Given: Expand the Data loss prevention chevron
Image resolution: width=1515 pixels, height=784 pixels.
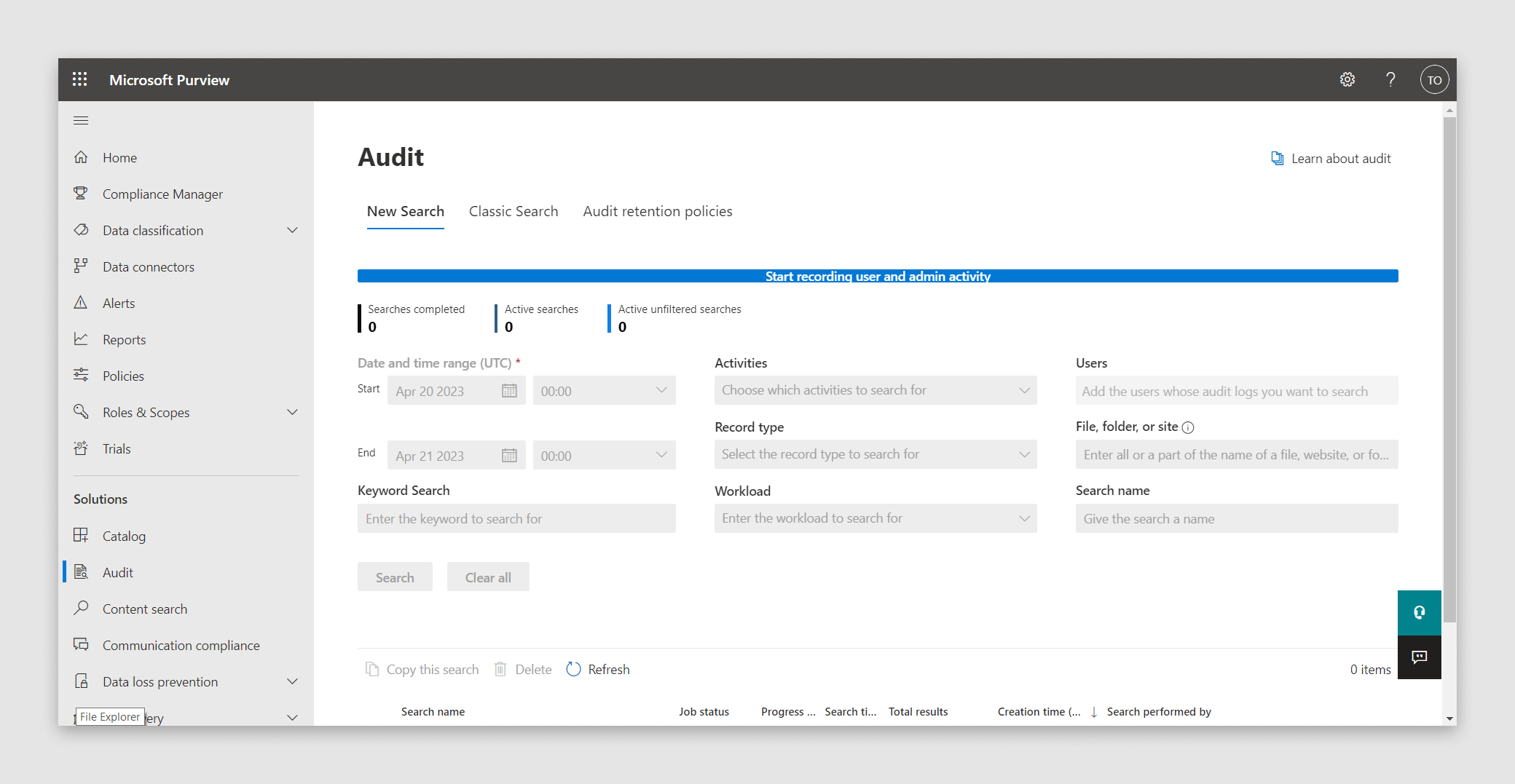Looking at the screenshot, I should tap(293, 681).
